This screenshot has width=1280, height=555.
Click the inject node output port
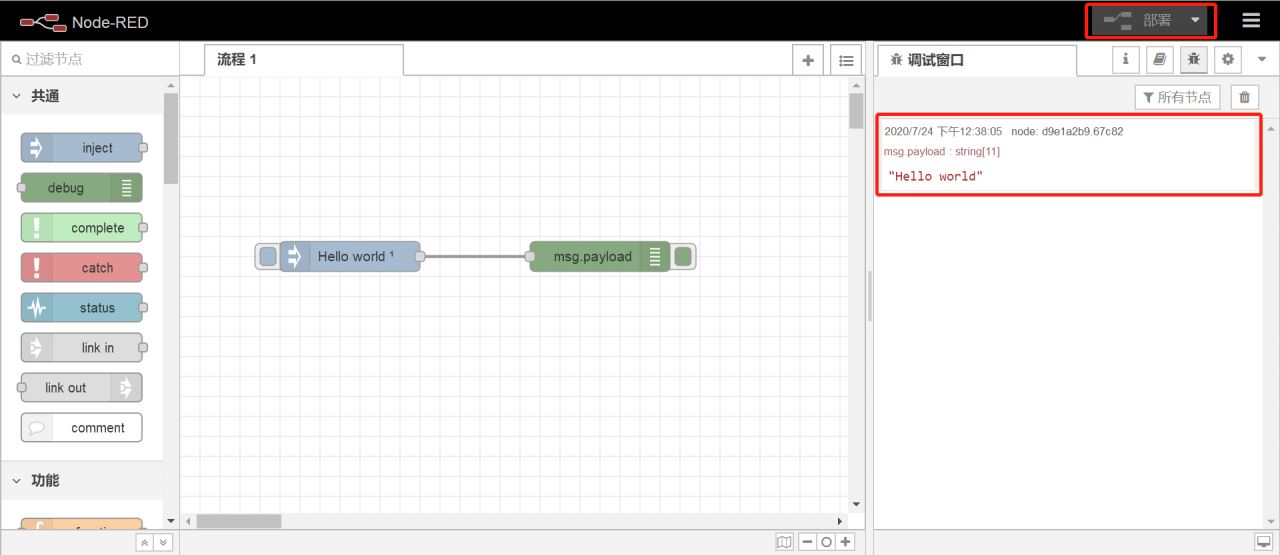pyautogui.click(x=420, y=257)
